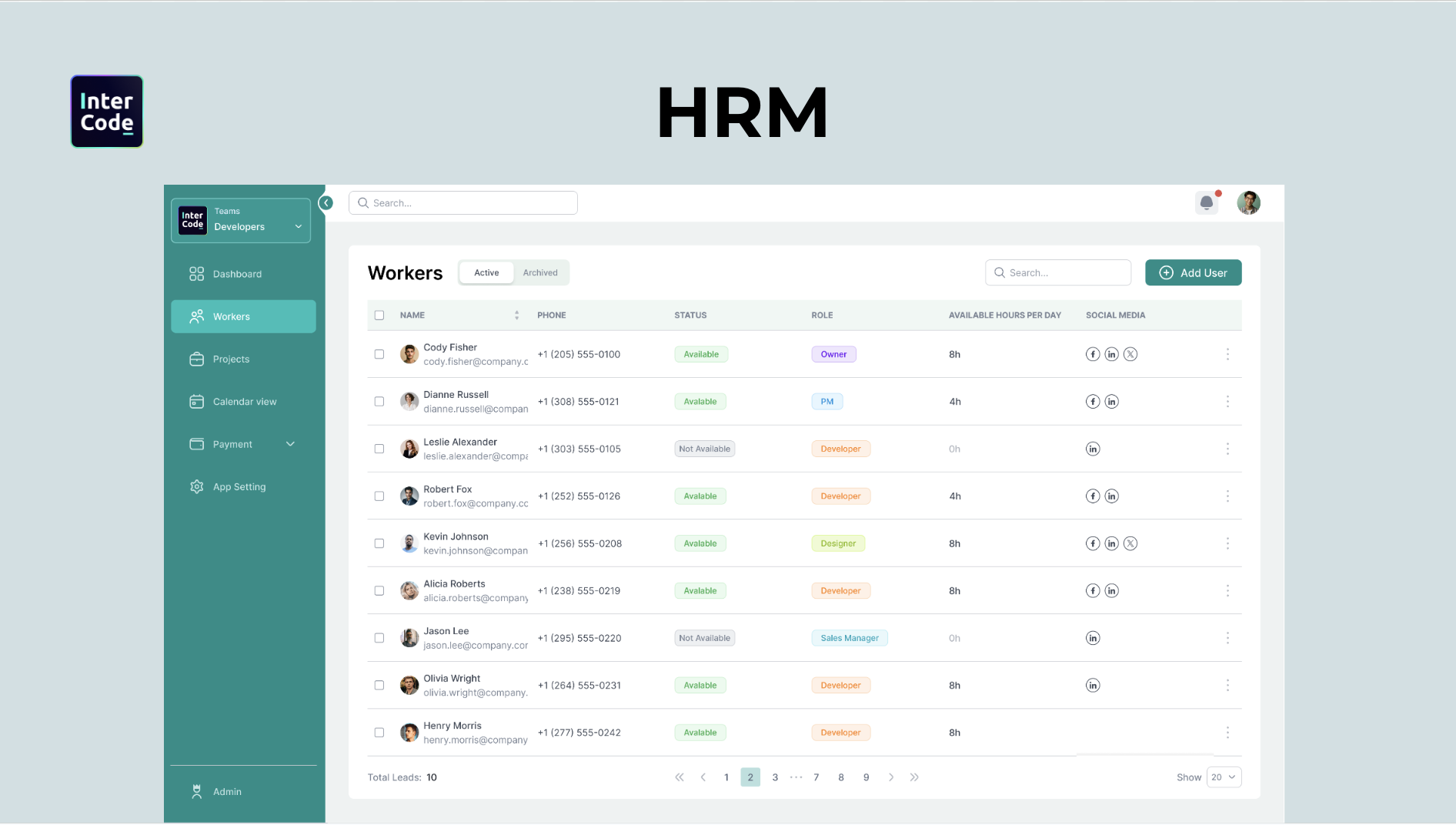
Task: Open the Show 20 per-page dropdown
Action: pyautogui.click(x=1224, y=777)
